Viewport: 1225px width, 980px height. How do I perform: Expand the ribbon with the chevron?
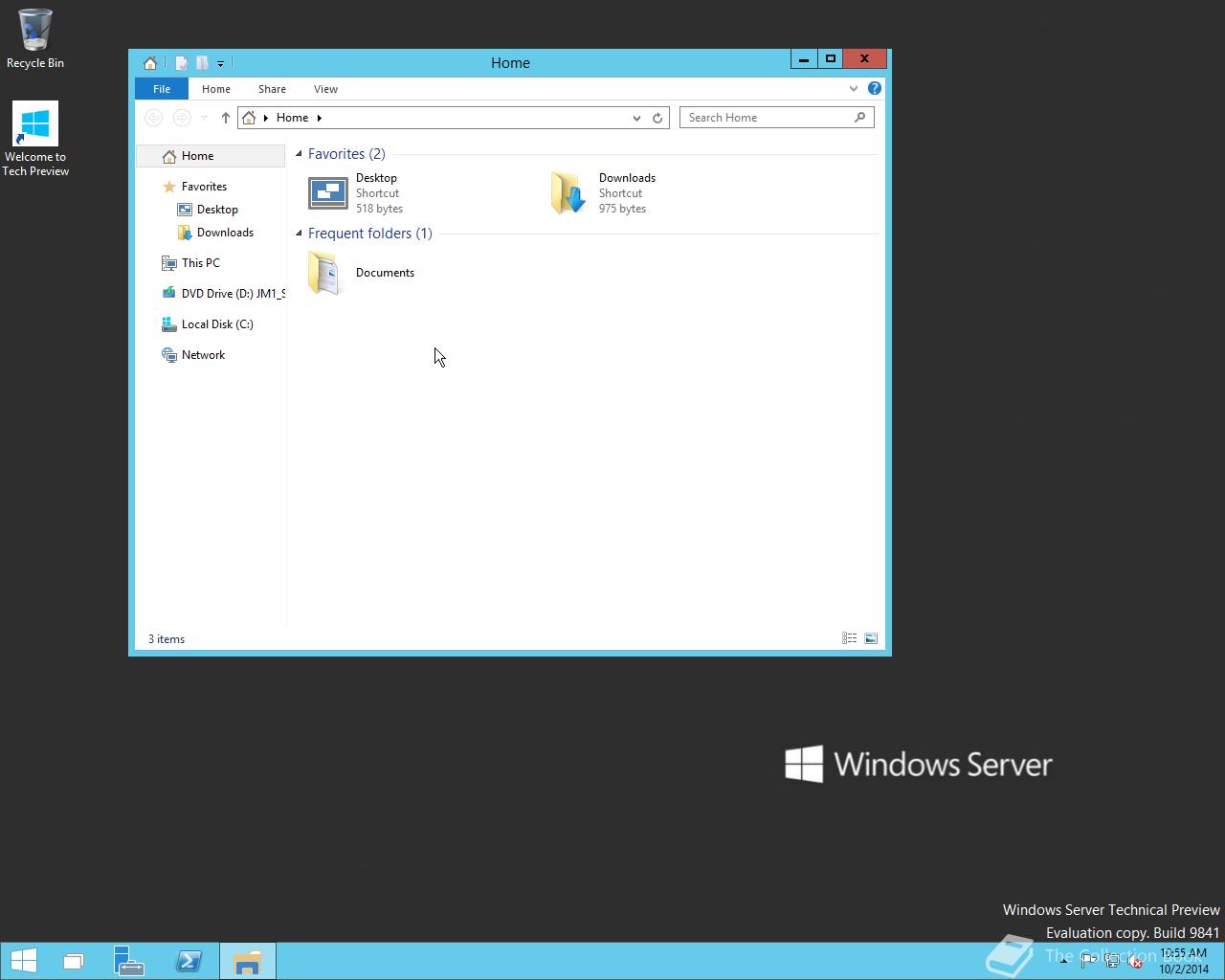point(854,89)
